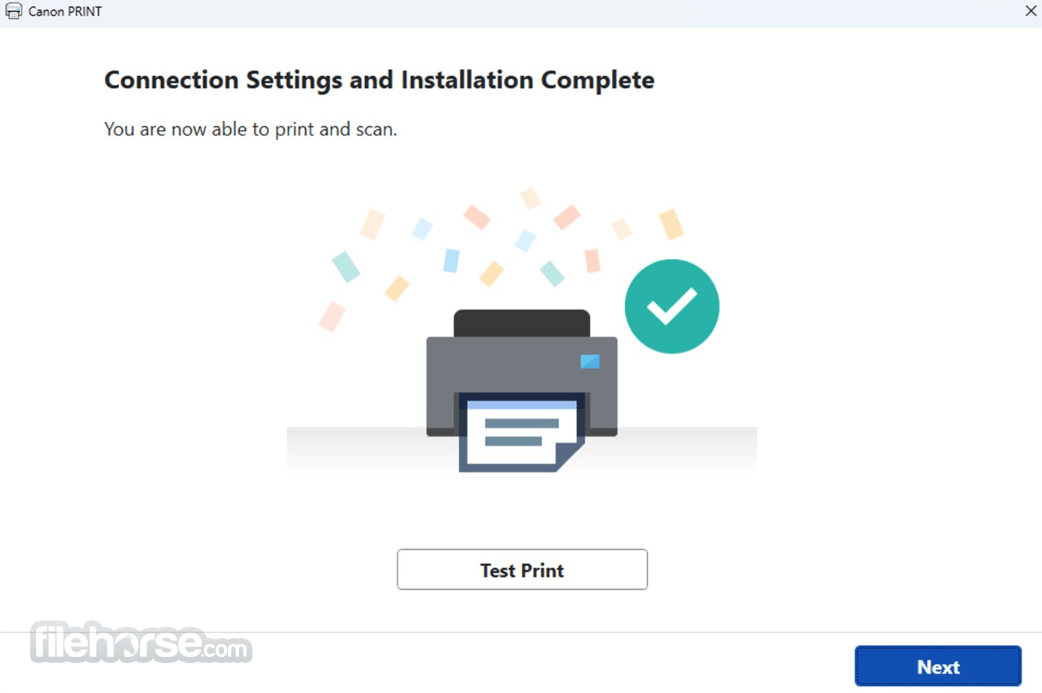Viewport: 1042px width, 693px height.
Task: Click the Canon PRINT title text
Action: [x=65, y=11]
